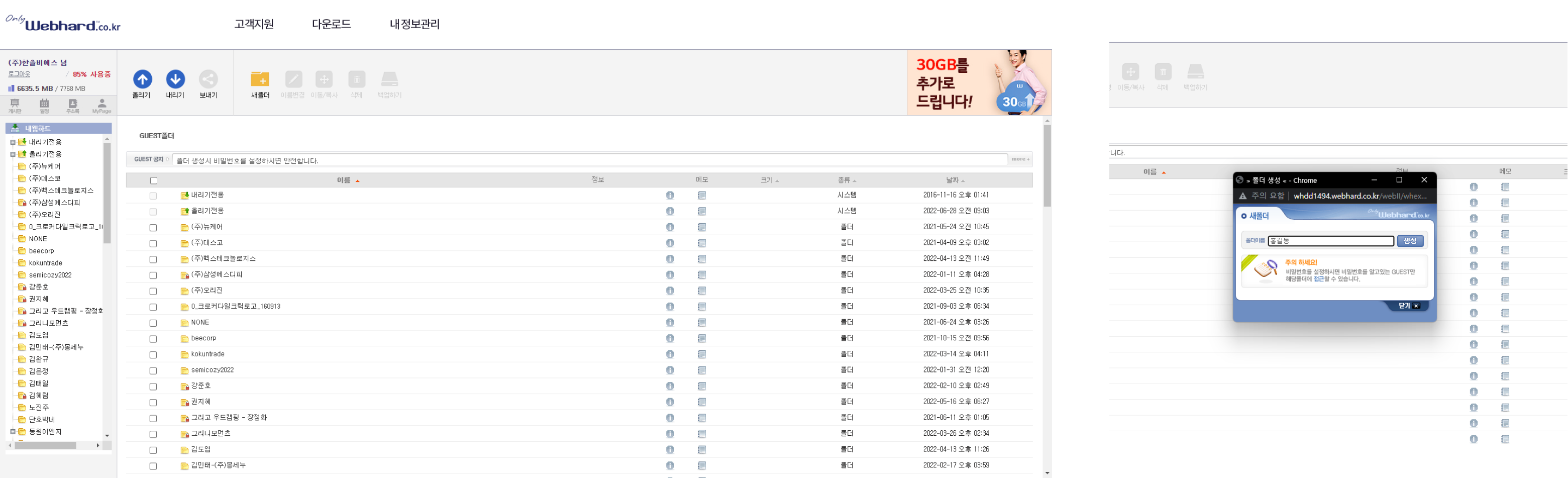The image size is (1568, 478).
Task: Click info icon for (주)뉴케어 row
Action: point(670,227)
